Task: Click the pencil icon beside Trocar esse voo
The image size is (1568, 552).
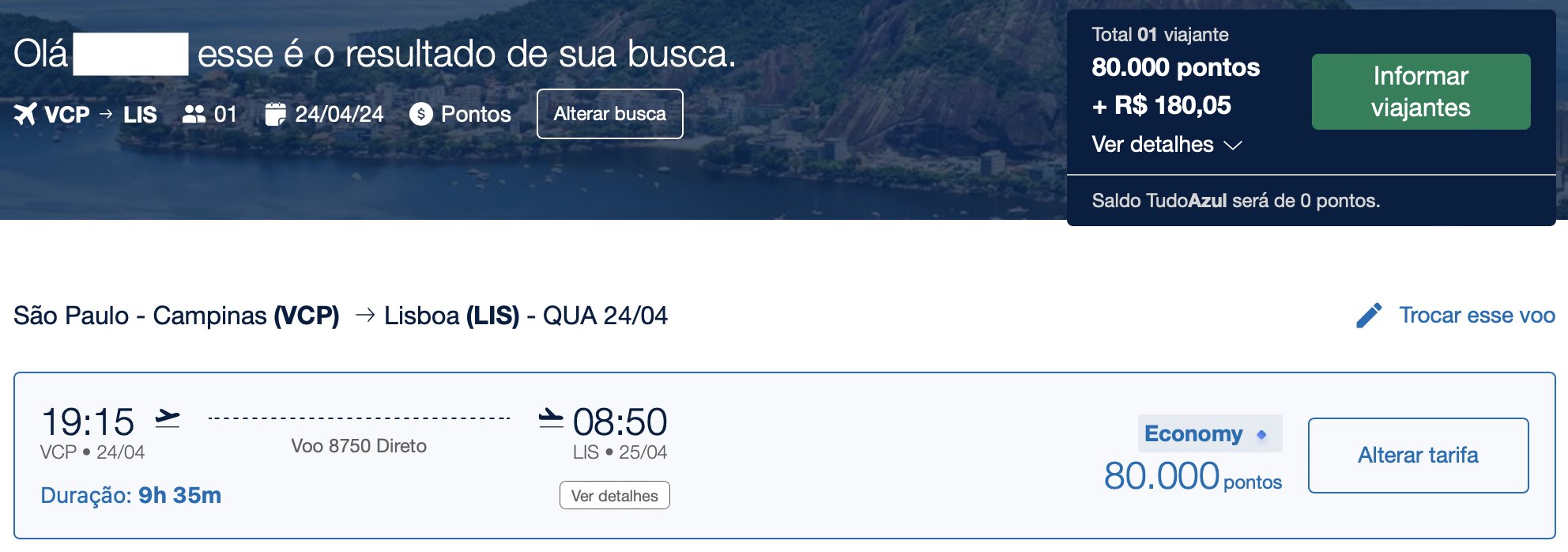Action: pos(1369,315)
